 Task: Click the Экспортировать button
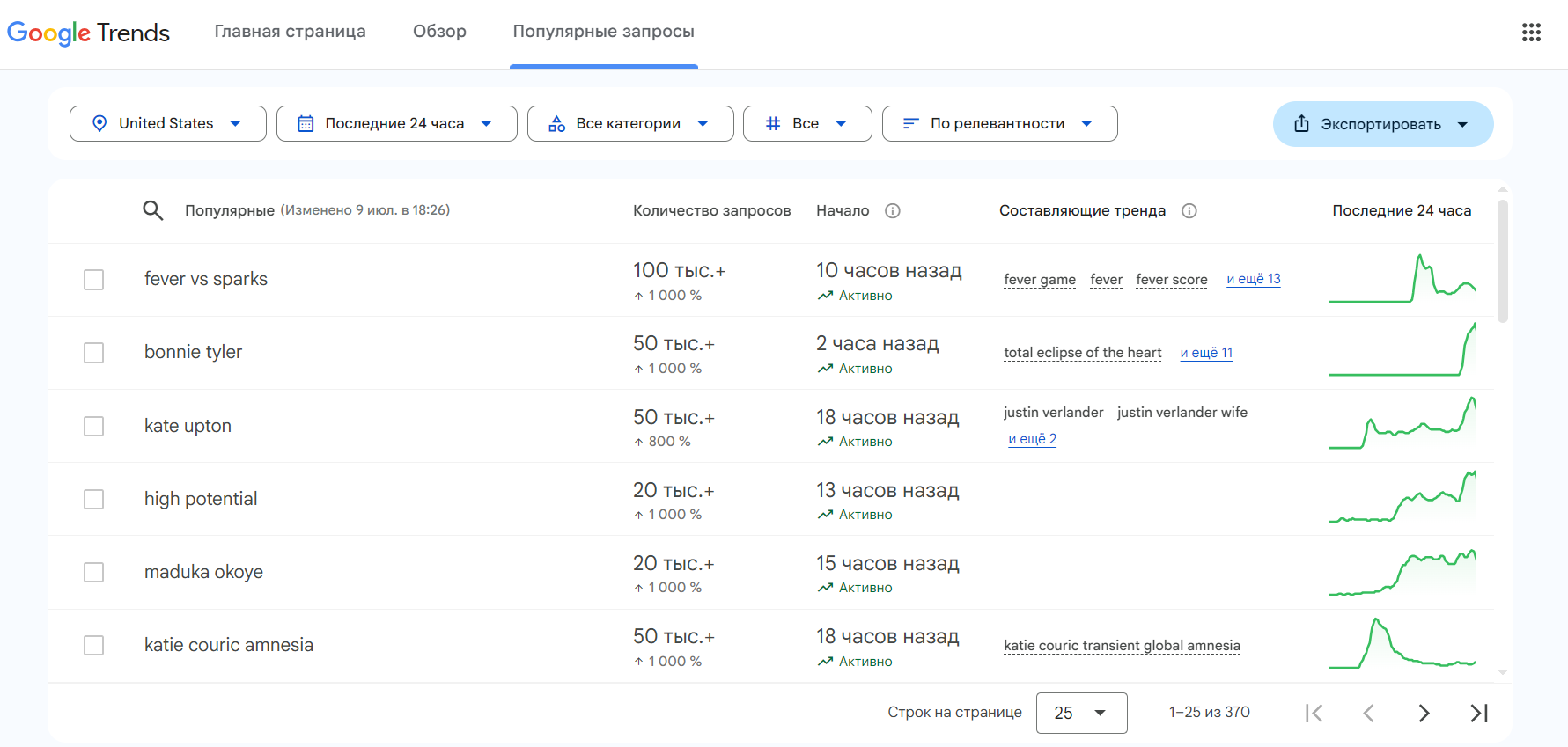[1383, 124]
